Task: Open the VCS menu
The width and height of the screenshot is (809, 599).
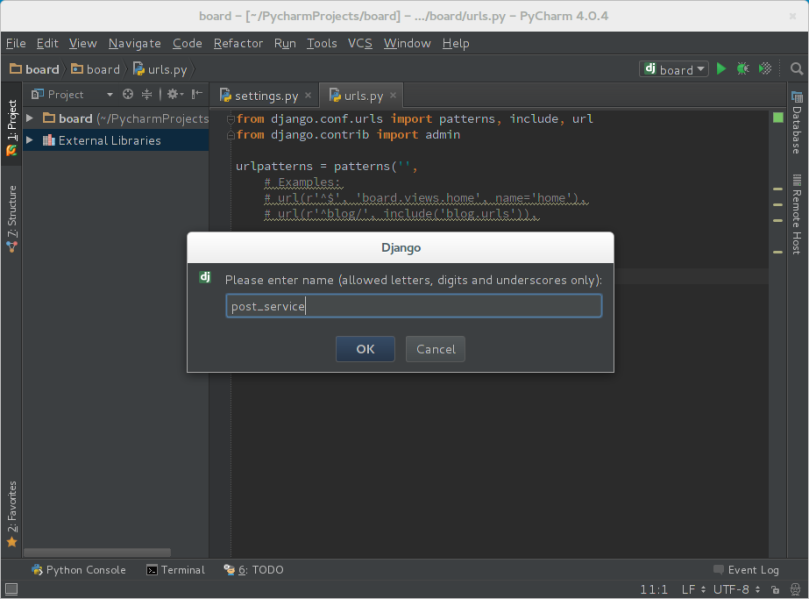Action: point(360,43)
